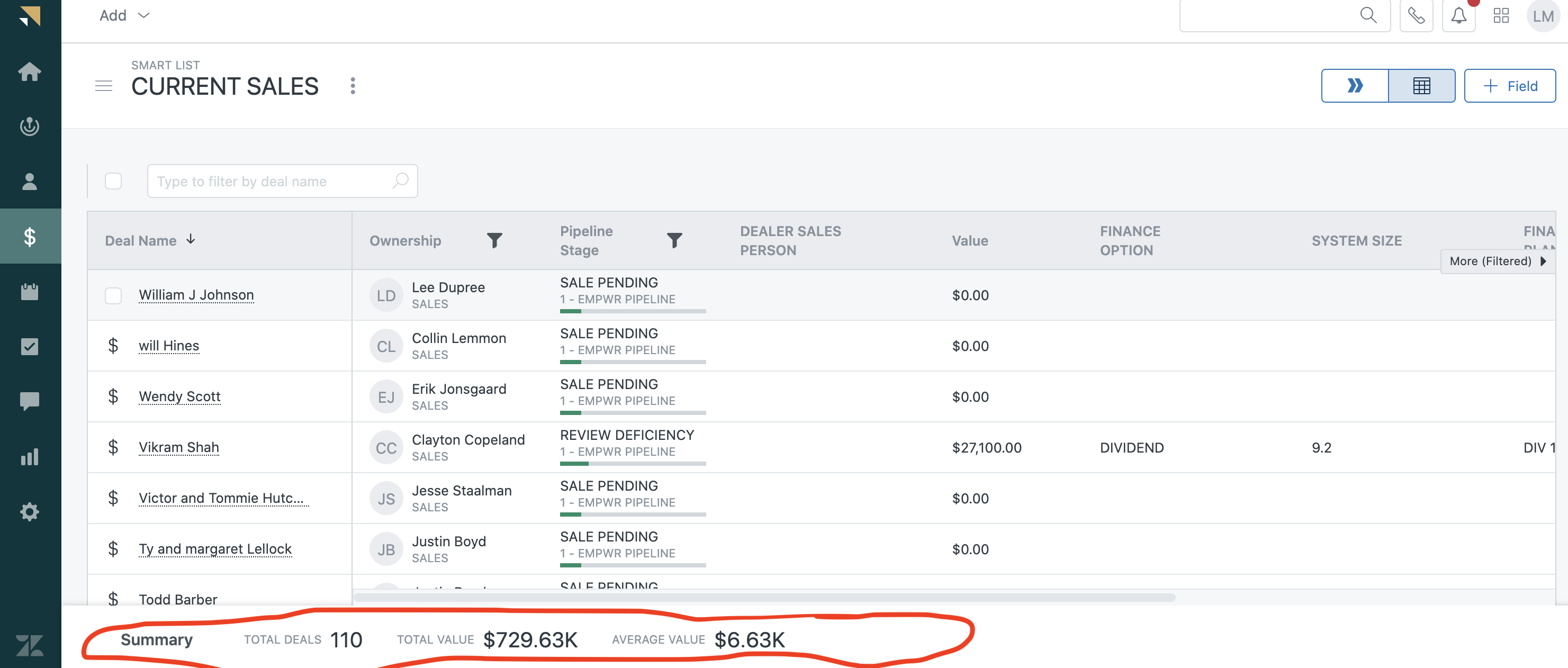Open the Reports bar chart icon
The width and height of the screenshot is (1568, 668).
coord(29,456)
